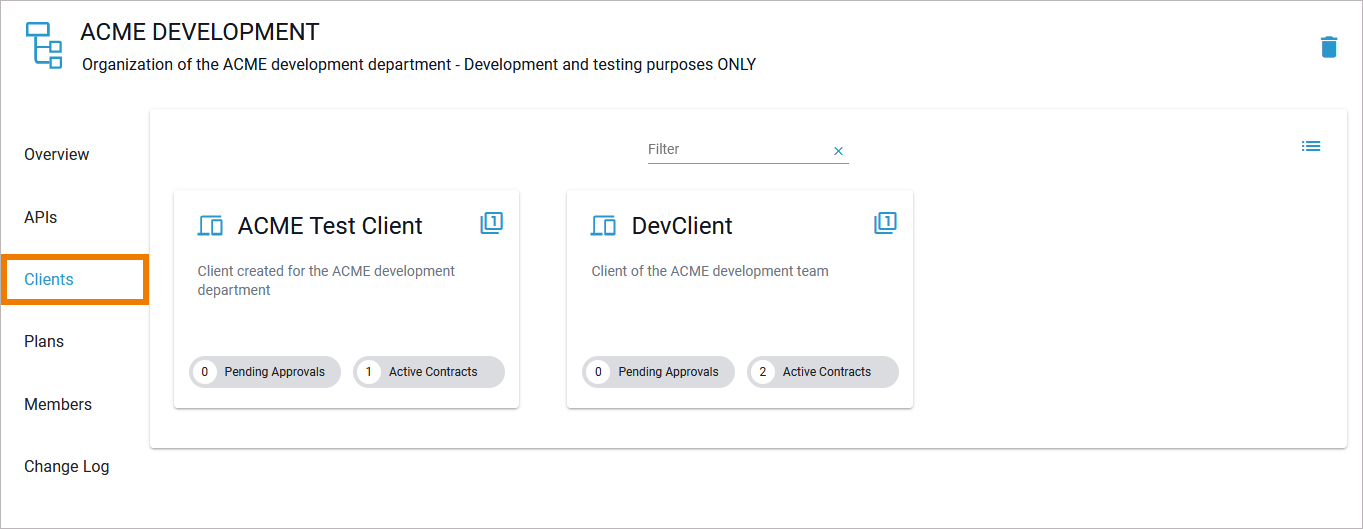Open DevClient versions icon
The image size is (1363, 529).
point(885,223)
